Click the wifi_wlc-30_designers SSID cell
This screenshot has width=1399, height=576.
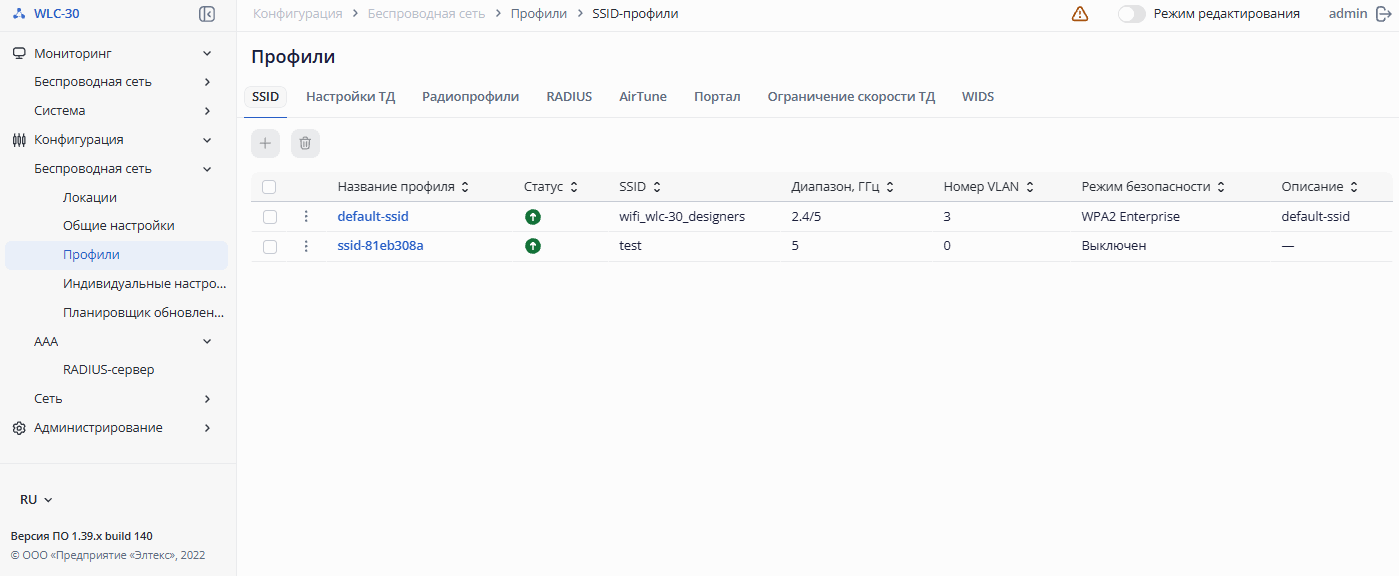[682, 216]
